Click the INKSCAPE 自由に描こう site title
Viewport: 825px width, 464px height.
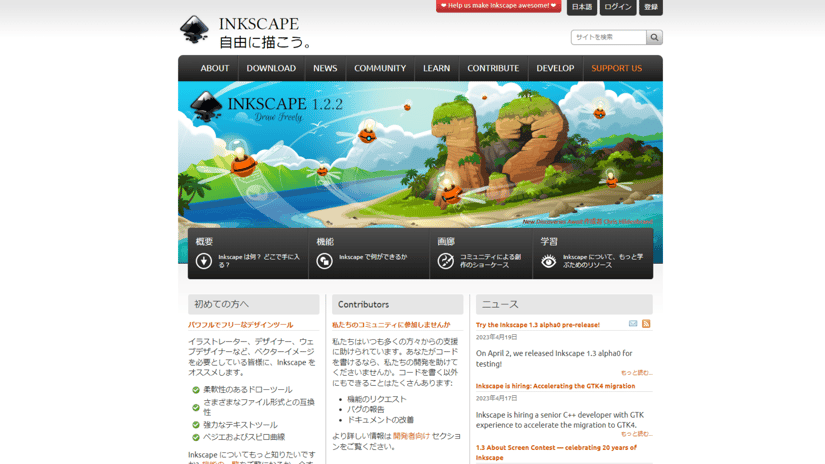[265, 33]
